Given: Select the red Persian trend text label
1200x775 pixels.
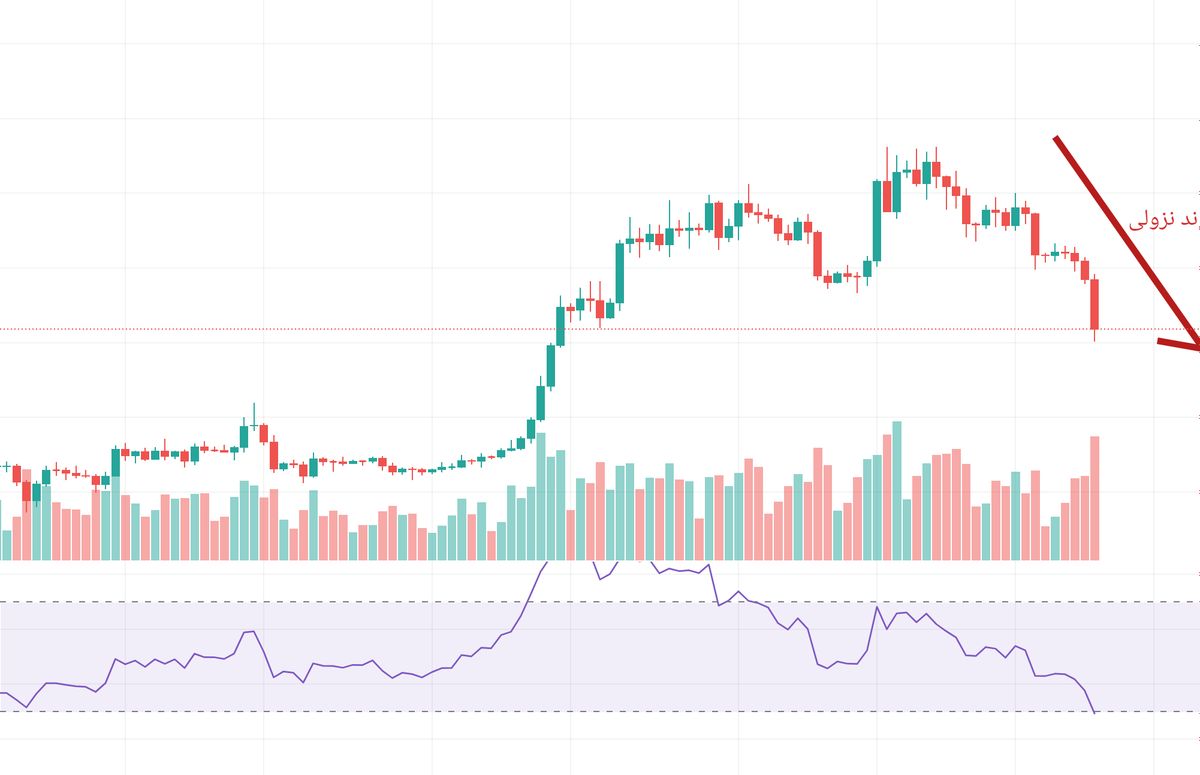Looking at the screenshot, I should point(1164,220).
